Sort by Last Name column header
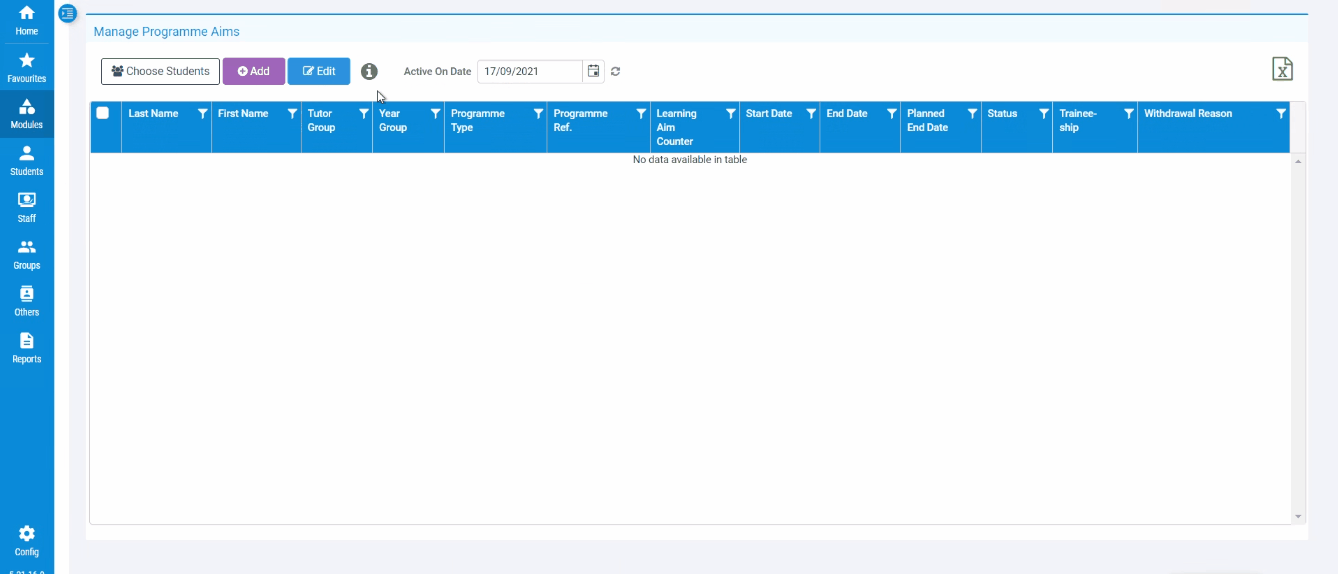 click(153, 114)
